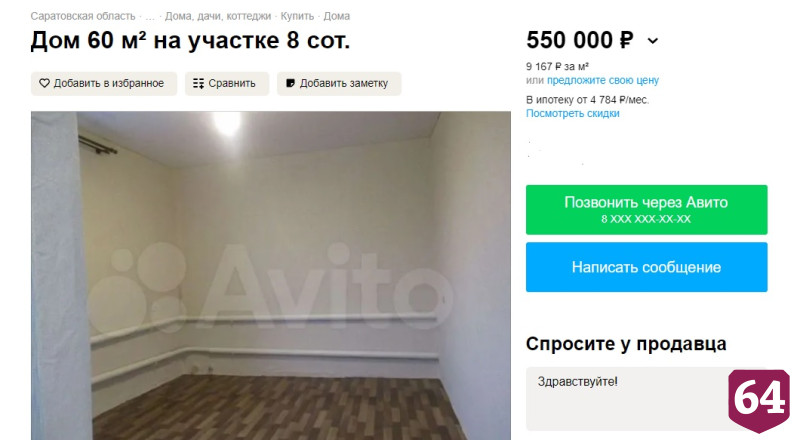Expand the price chevron next to 550 000 ₽
This screenshot has width=797, height=440.
[653, 41]
